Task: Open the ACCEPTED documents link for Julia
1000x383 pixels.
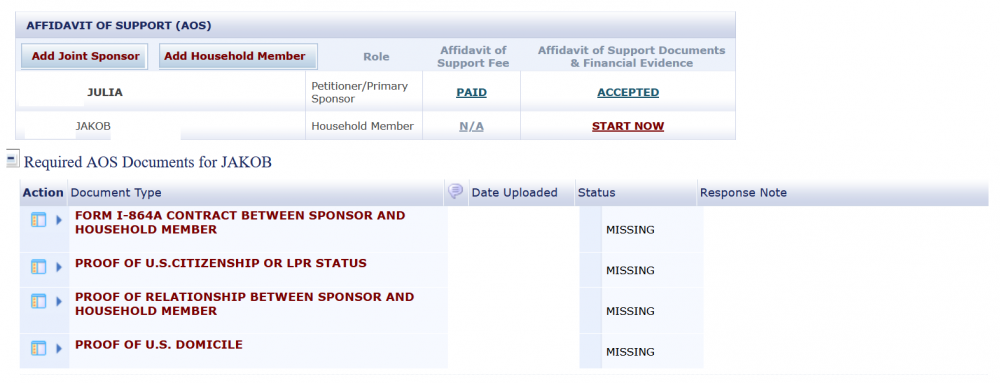Action: tap(628, 92)
